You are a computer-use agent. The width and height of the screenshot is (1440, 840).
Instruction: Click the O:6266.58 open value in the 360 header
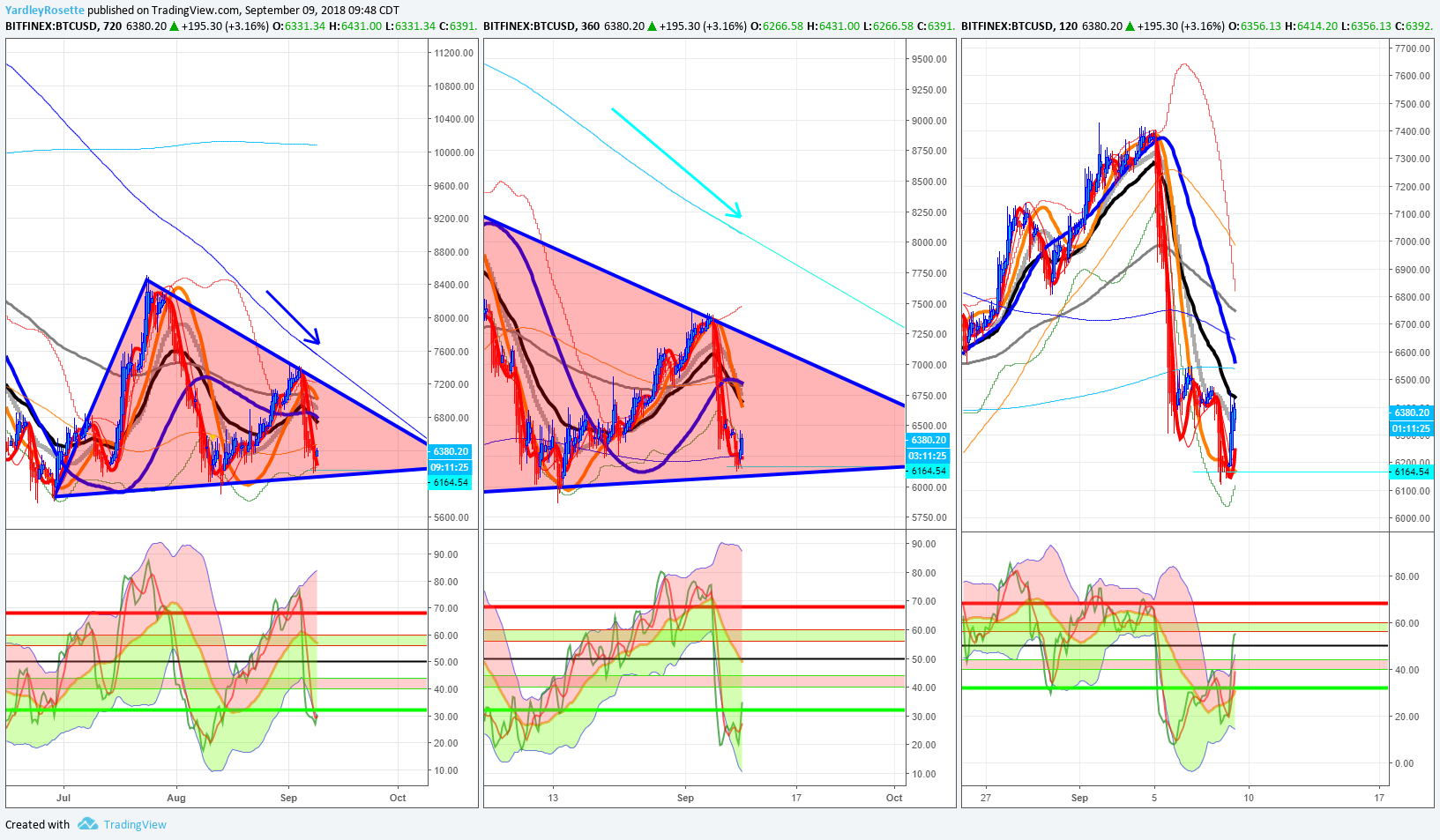tap(777, 26)
